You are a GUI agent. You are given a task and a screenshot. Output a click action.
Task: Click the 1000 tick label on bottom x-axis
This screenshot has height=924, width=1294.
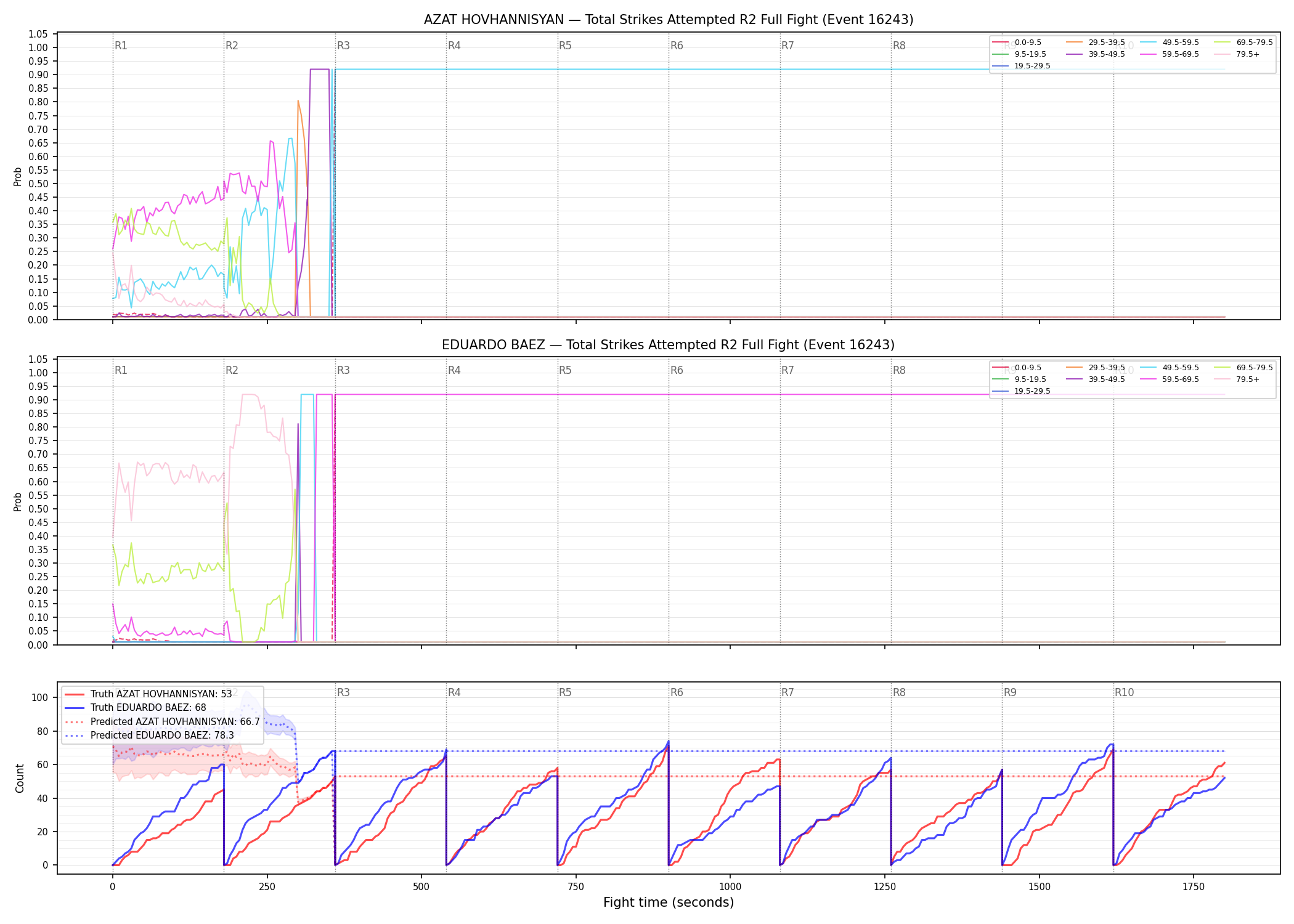(730, 887)
